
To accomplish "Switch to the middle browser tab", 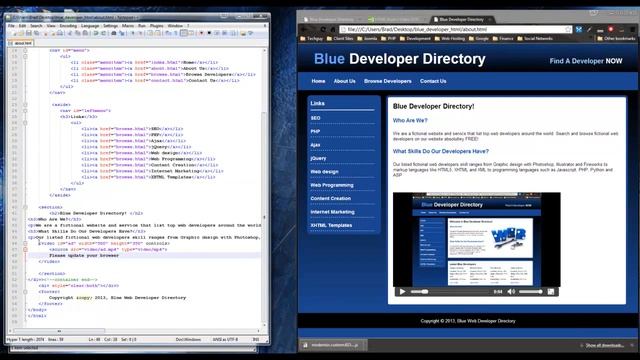I will pos(395,19).
